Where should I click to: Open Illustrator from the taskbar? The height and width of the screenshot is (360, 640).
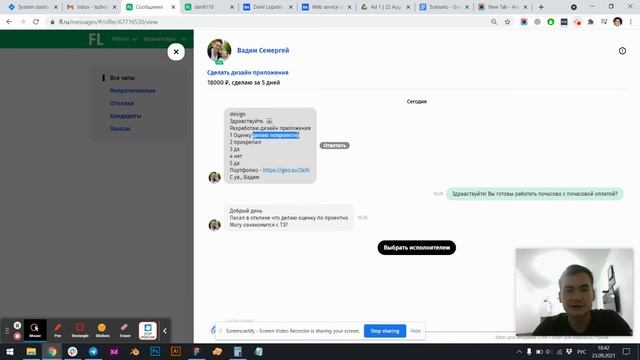176,351
